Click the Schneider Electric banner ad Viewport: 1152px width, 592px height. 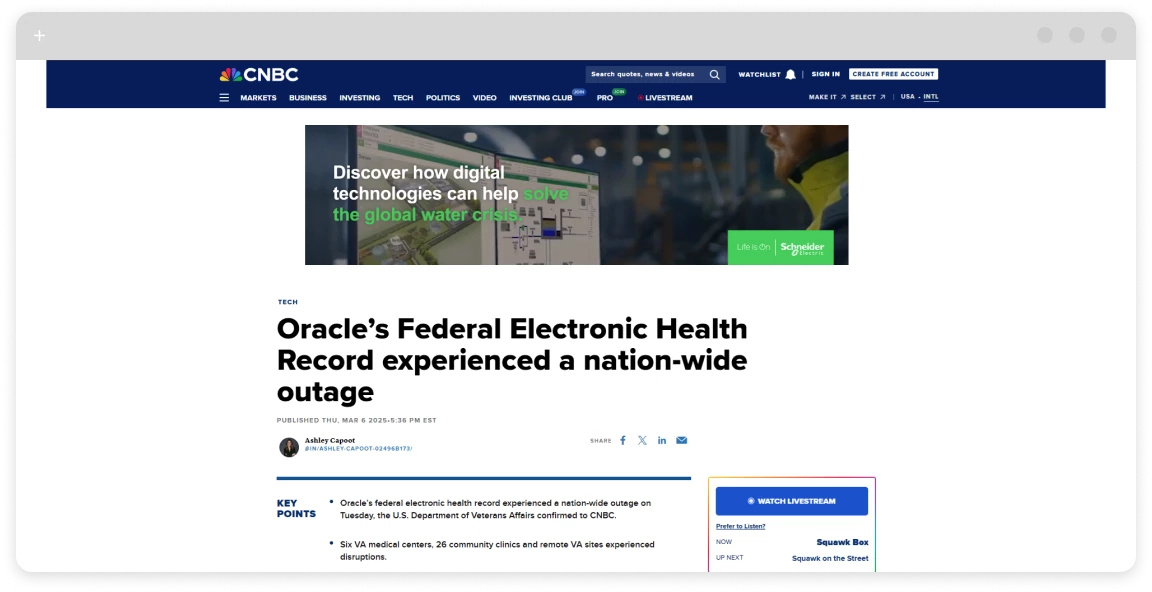577,195
